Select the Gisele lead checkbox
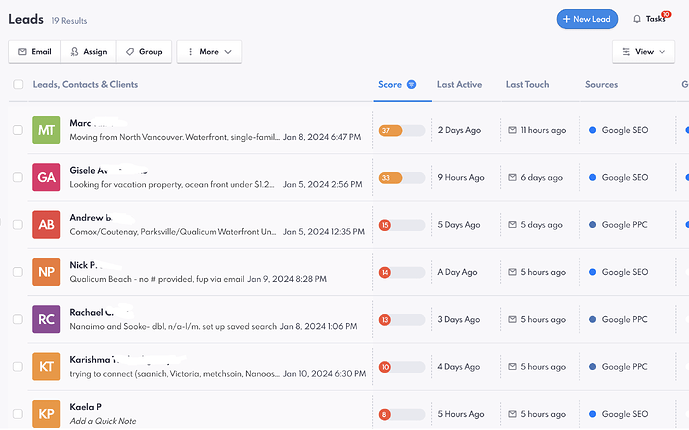This screenshot has height=430, width=689. [x=18, y=177]
